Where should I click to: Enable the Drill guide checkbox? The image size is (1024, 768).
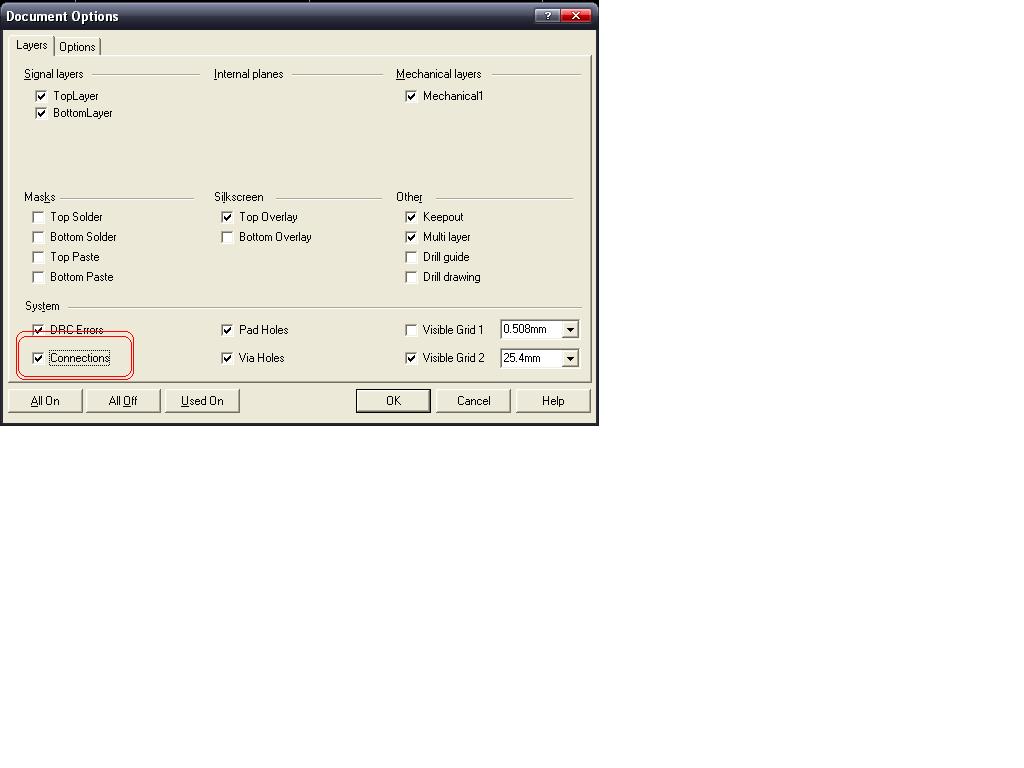point(411,257)
